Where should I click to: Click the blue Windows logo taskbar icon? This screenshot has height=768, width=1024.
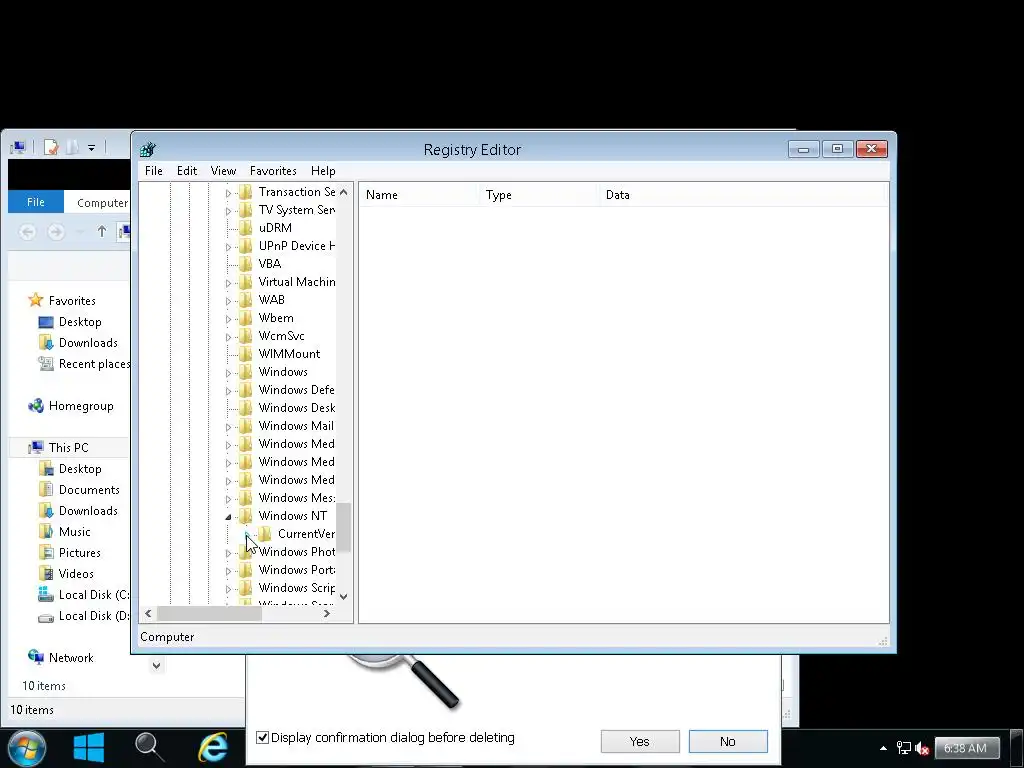(89, 748)
